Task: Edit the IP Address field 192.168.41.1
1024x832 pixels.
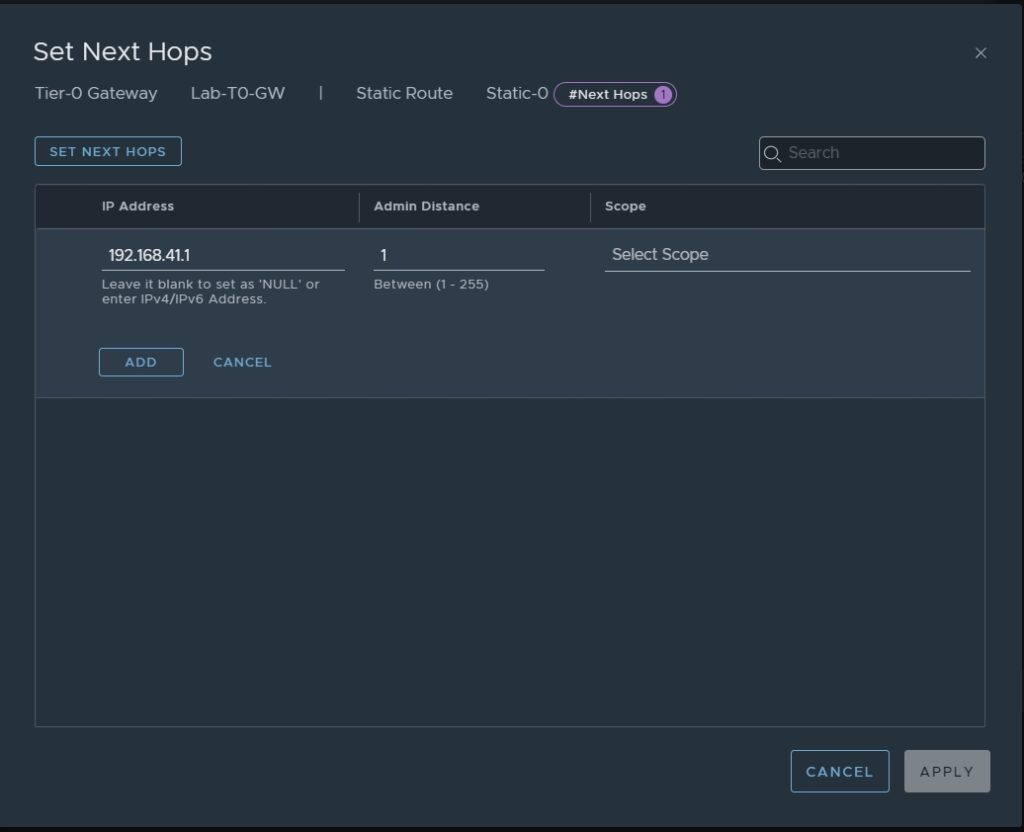Action: (223, 255)
